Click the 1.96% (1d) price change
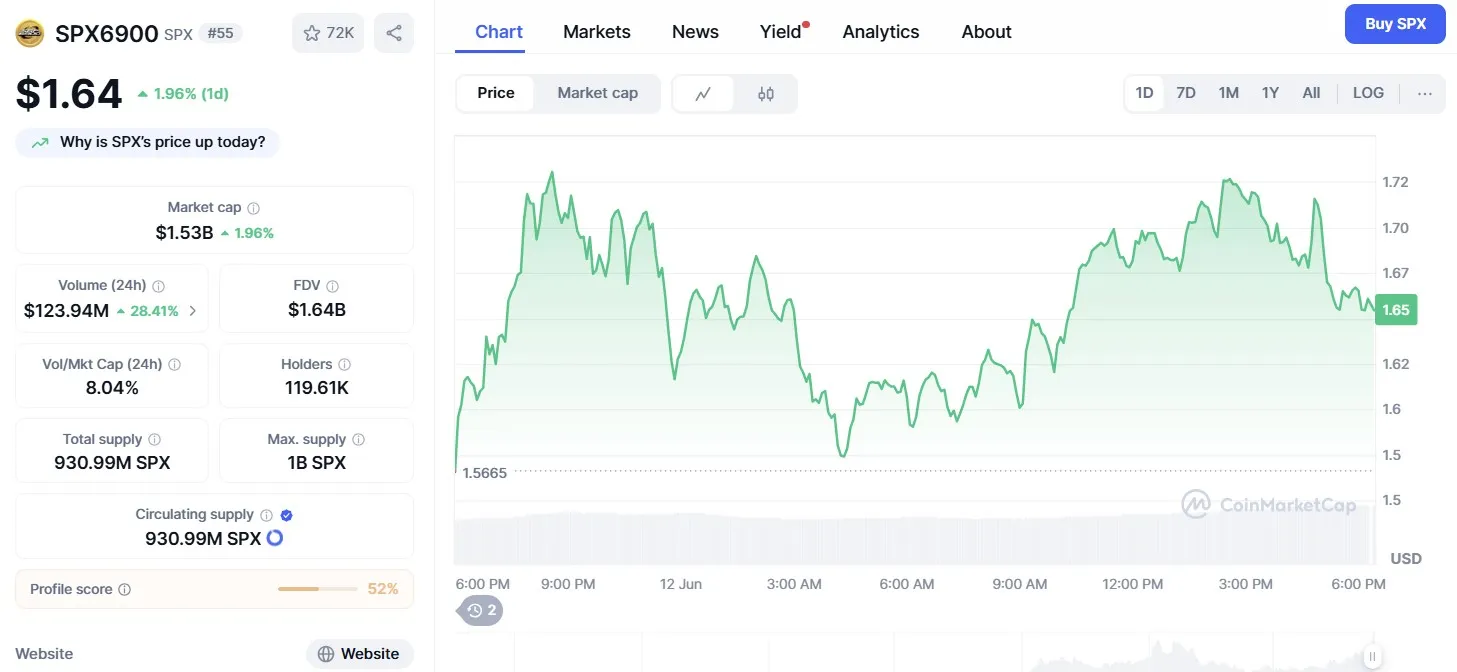 [184, 94]
